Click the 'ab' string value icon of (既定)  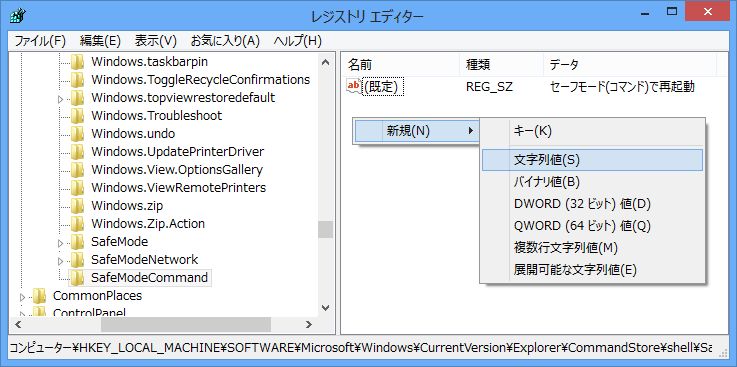pos(354,86)
